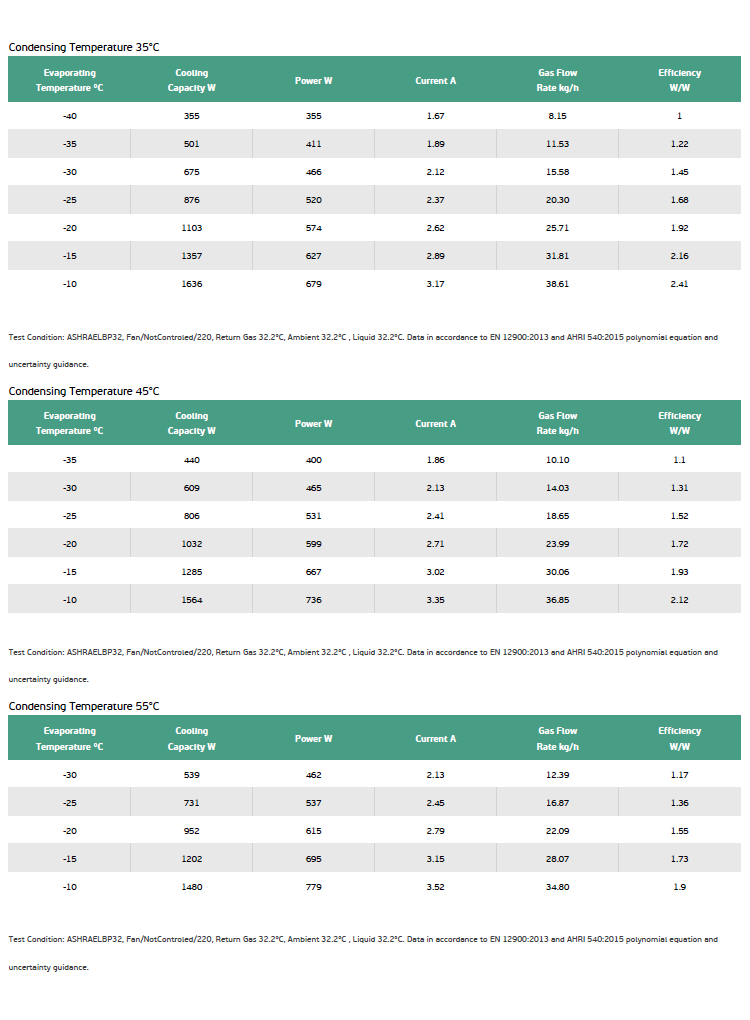This screenshot has height=1020, width=750.
Task: Click the Condensing Temperature 55°C heading
Action: pyautogui.click(x=84, y=706)
